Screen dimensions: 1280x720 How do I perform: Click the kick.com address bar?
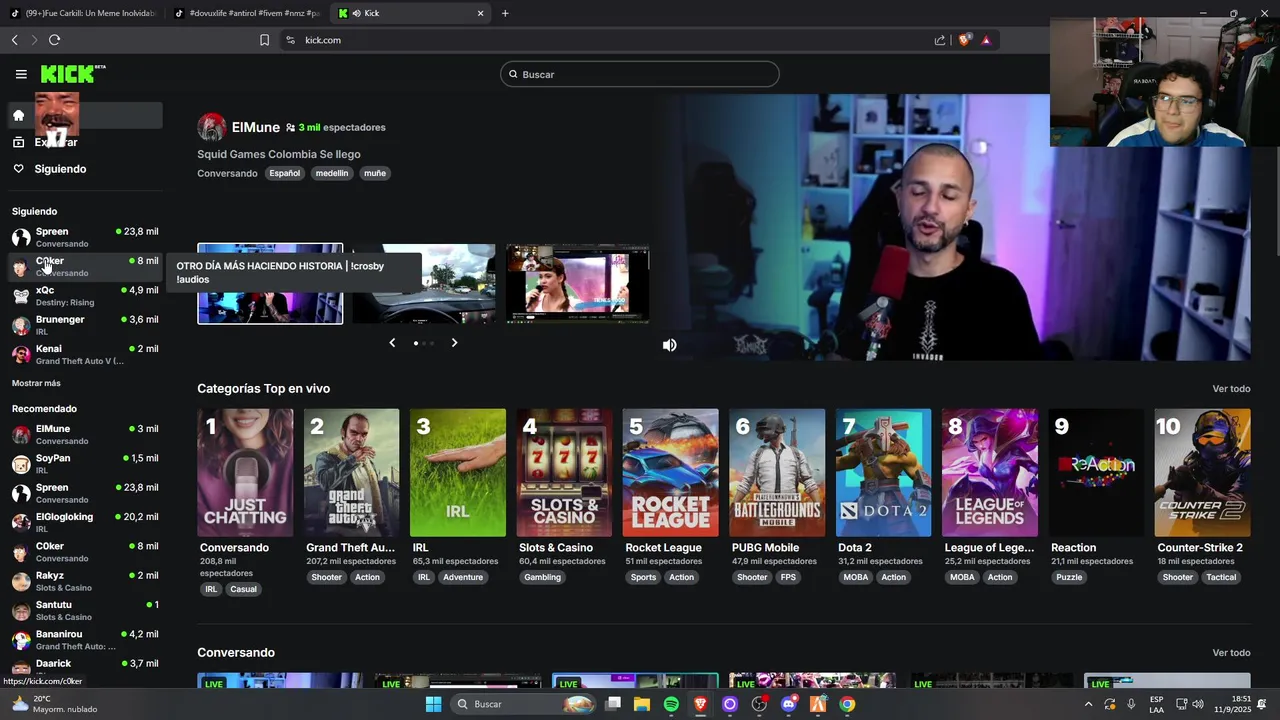[x=600, y=40]
